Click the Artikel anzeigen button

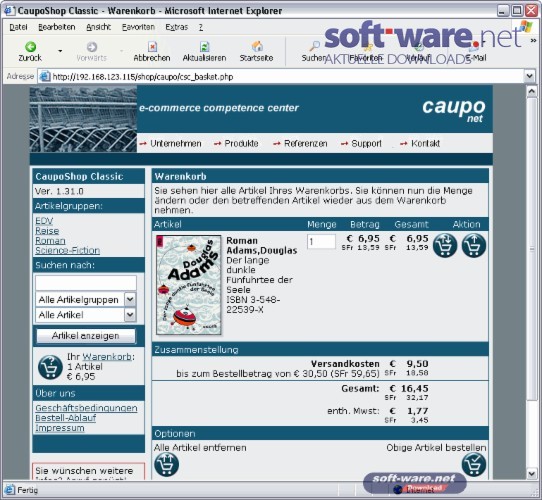(x=86, y=336)
